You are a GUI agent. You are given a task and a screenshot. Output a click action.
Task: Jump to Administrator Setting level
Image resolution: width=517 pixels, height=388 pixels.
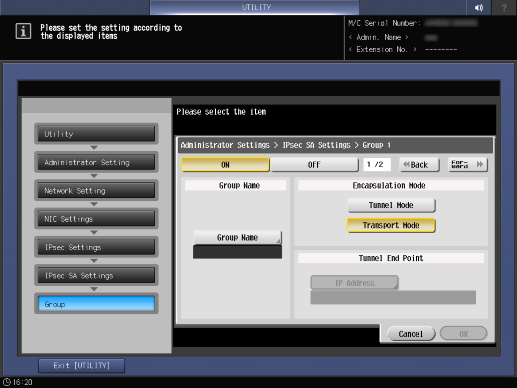tap(96, 162)
